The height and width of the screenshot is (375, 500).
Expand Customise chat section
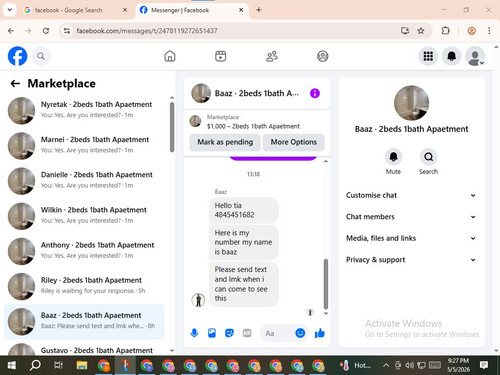point(411,195)
